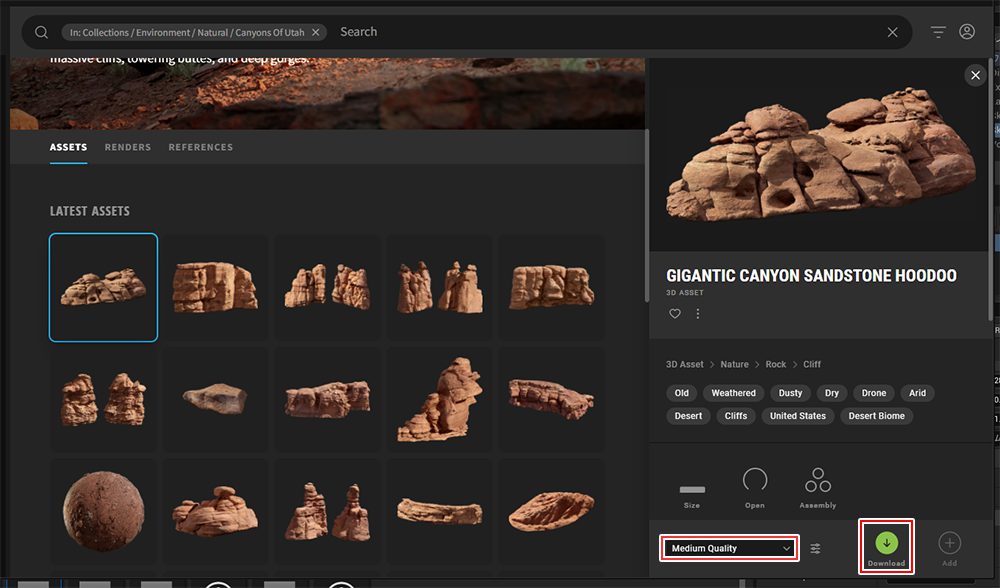Click the Add plus icon
The image size is (1000, 588).
(949, 543)
